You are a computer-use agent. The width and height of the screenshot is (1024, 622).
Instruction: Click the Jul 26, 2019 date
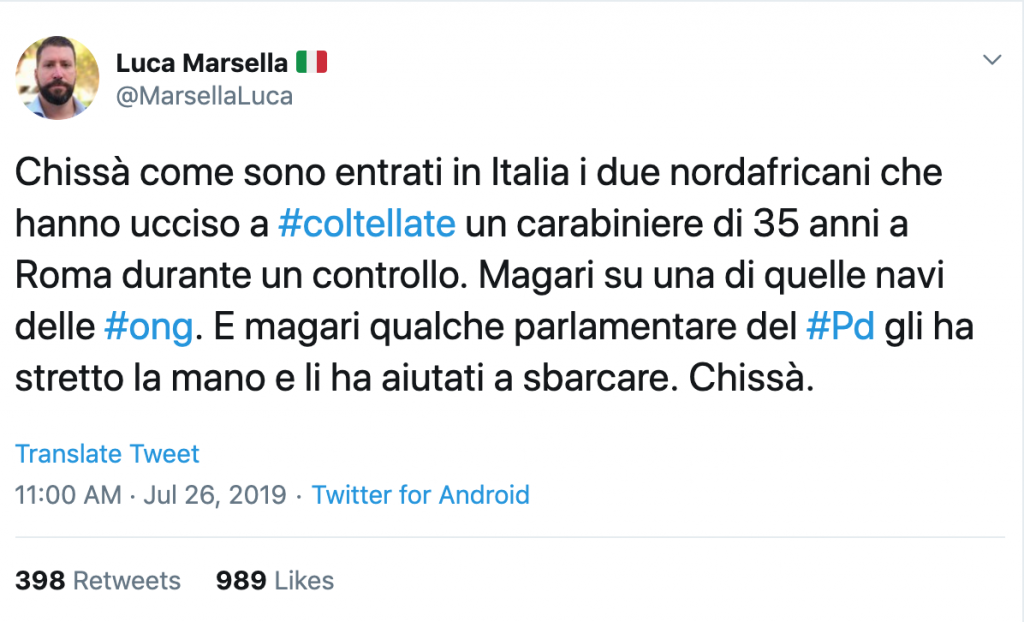214,494
